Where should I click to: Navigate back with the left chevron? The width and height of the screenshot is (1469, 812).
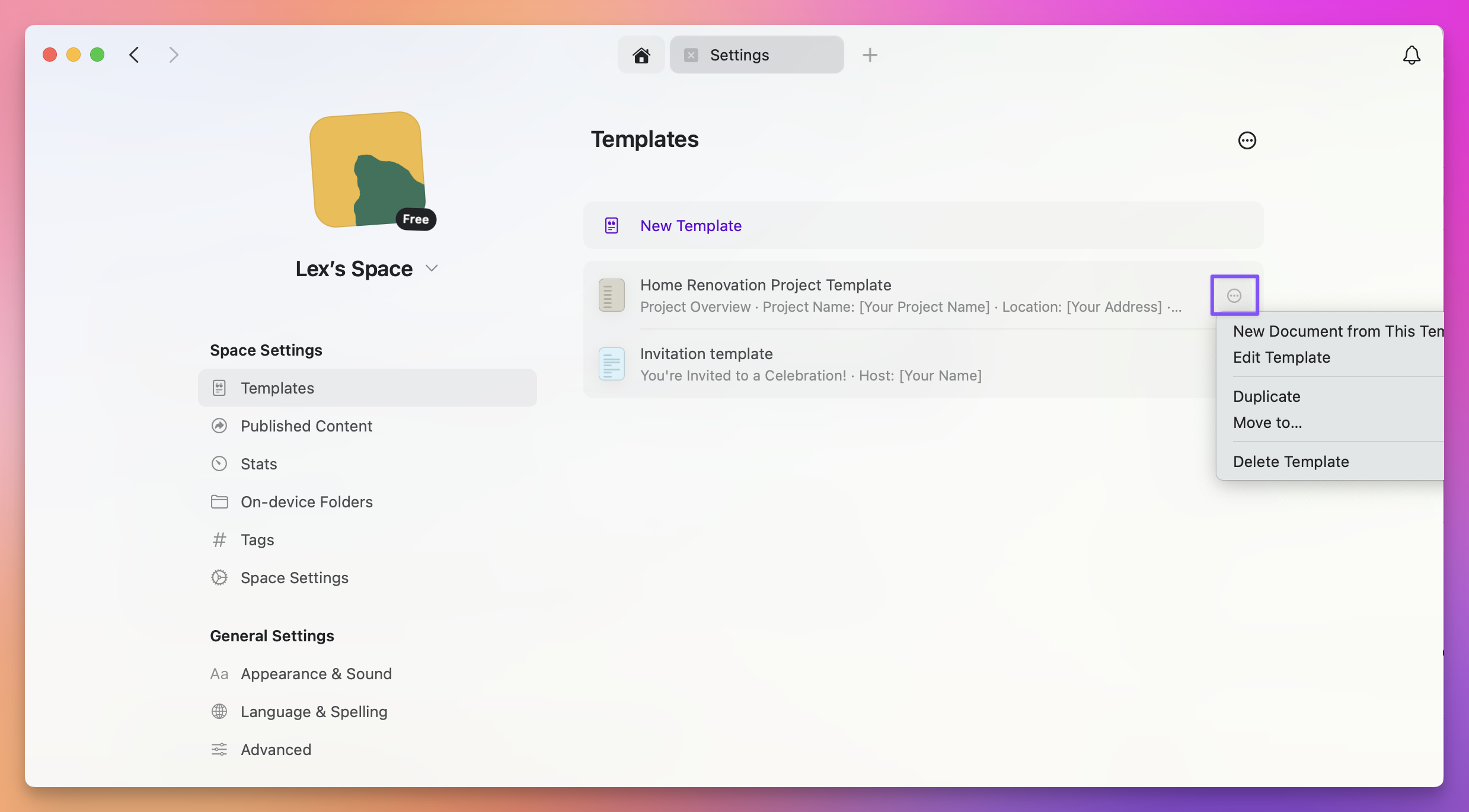click(133, 55)
